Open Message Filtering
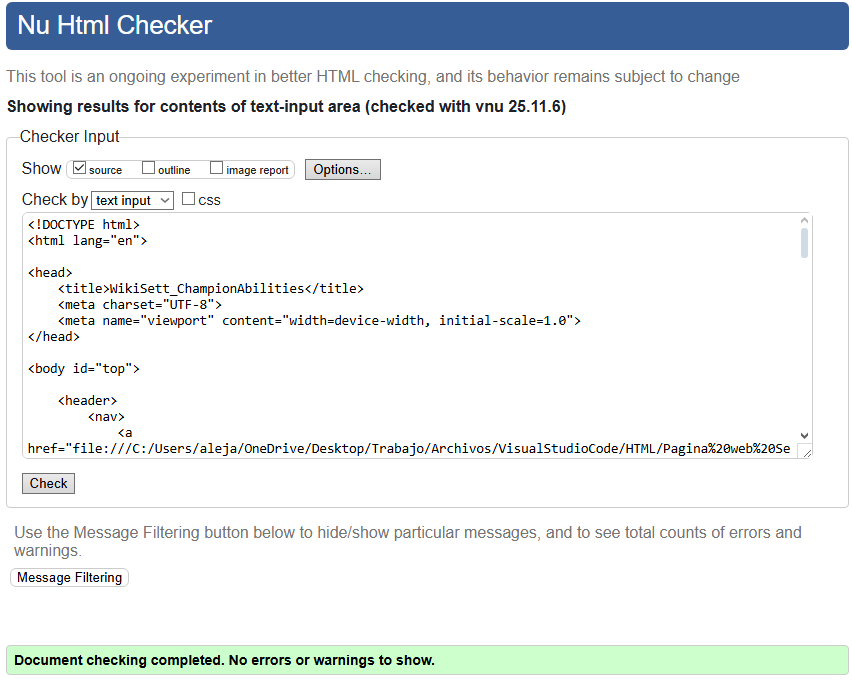Image resolution: width=852 pixels, height=688 pixels. click(x=70, y=577)
